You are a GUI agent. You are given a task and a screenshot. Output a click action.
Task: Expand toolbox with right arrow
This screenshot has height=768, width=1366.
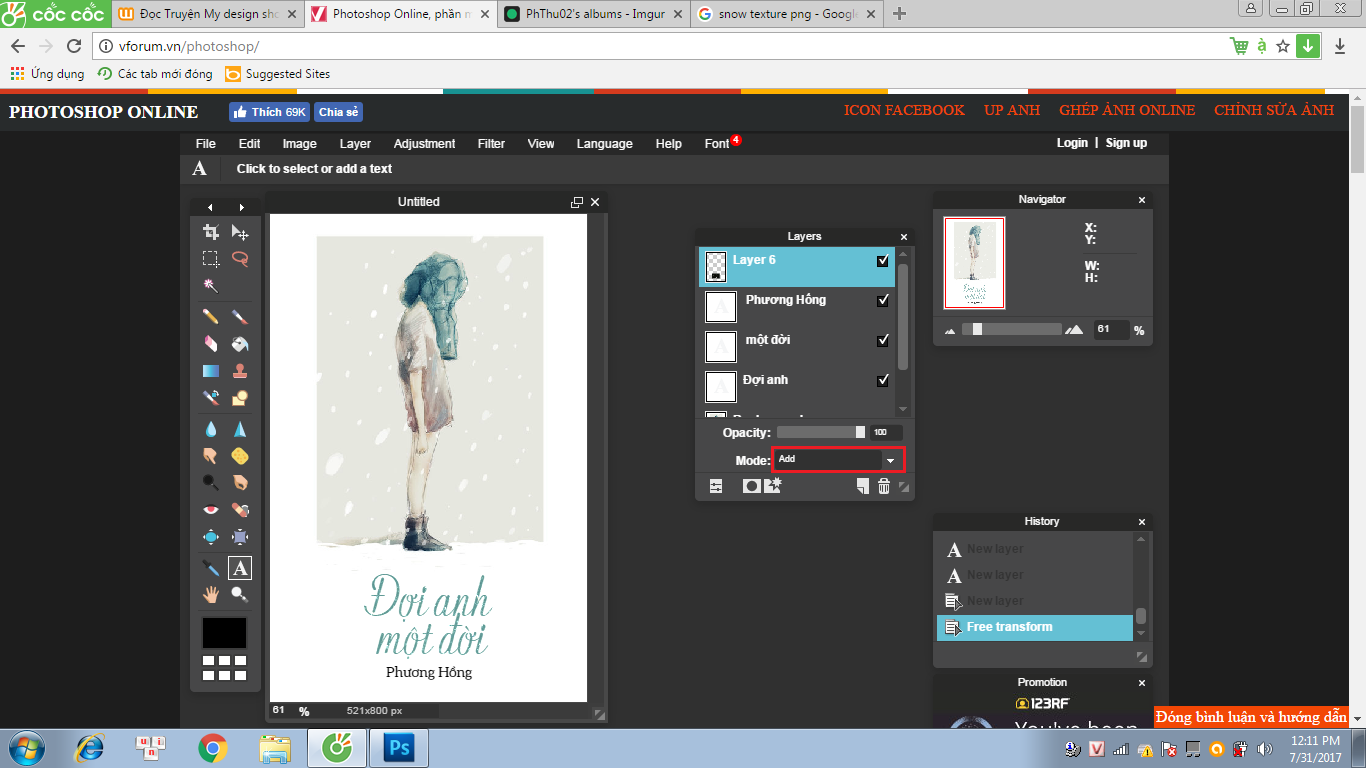click(x=242, y=207)
